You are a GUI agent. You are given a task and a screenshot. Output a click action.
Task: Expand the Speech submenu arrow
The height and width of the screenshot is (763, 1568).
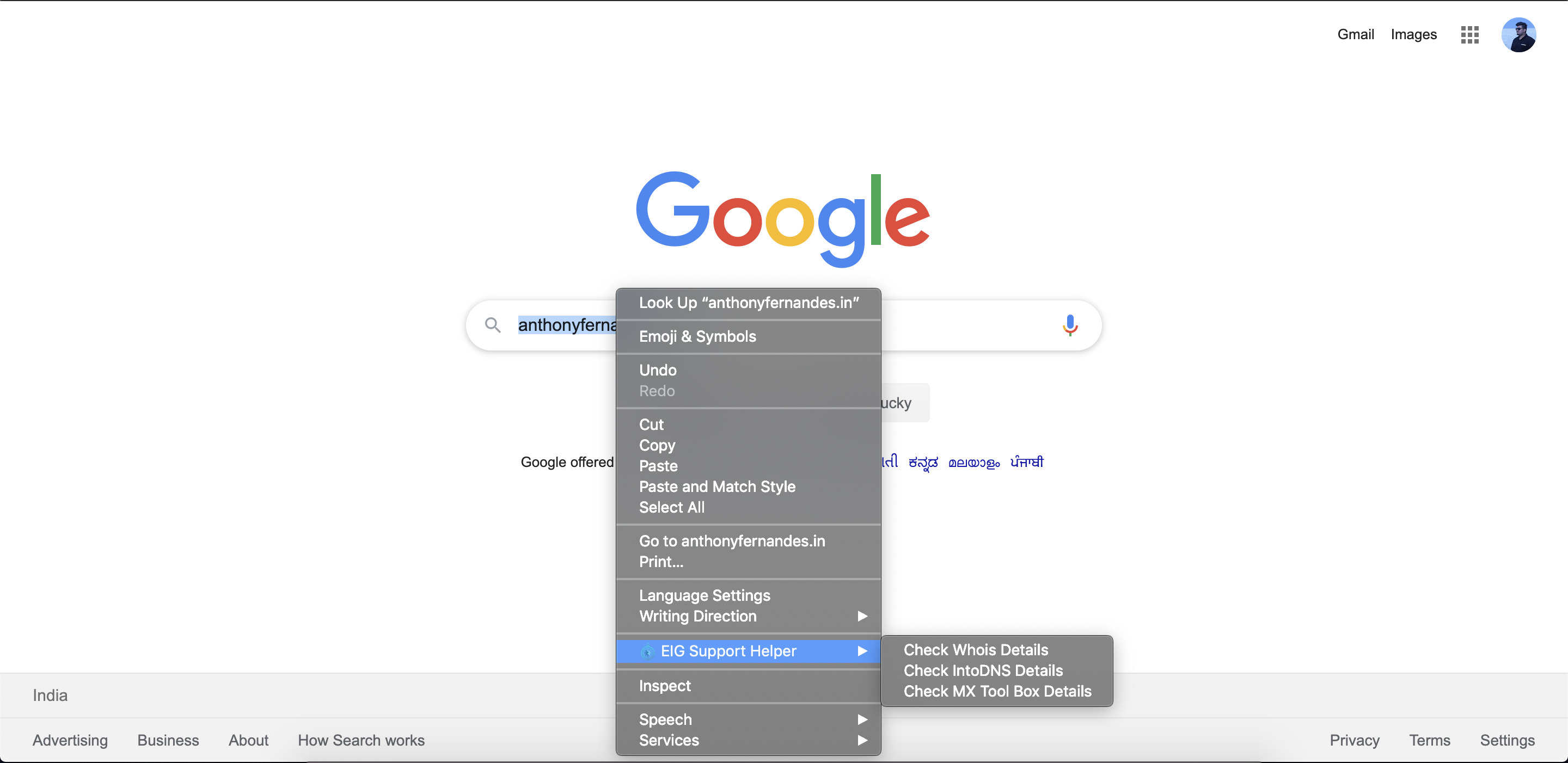(x=862, y=719)
